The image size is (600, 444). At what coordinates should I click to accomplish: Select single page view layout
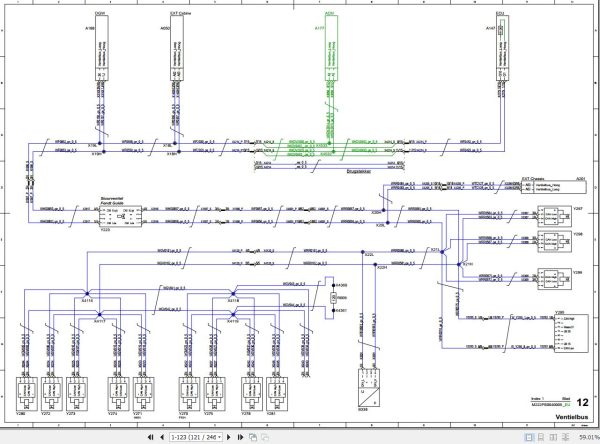click(x=529, y=437)
